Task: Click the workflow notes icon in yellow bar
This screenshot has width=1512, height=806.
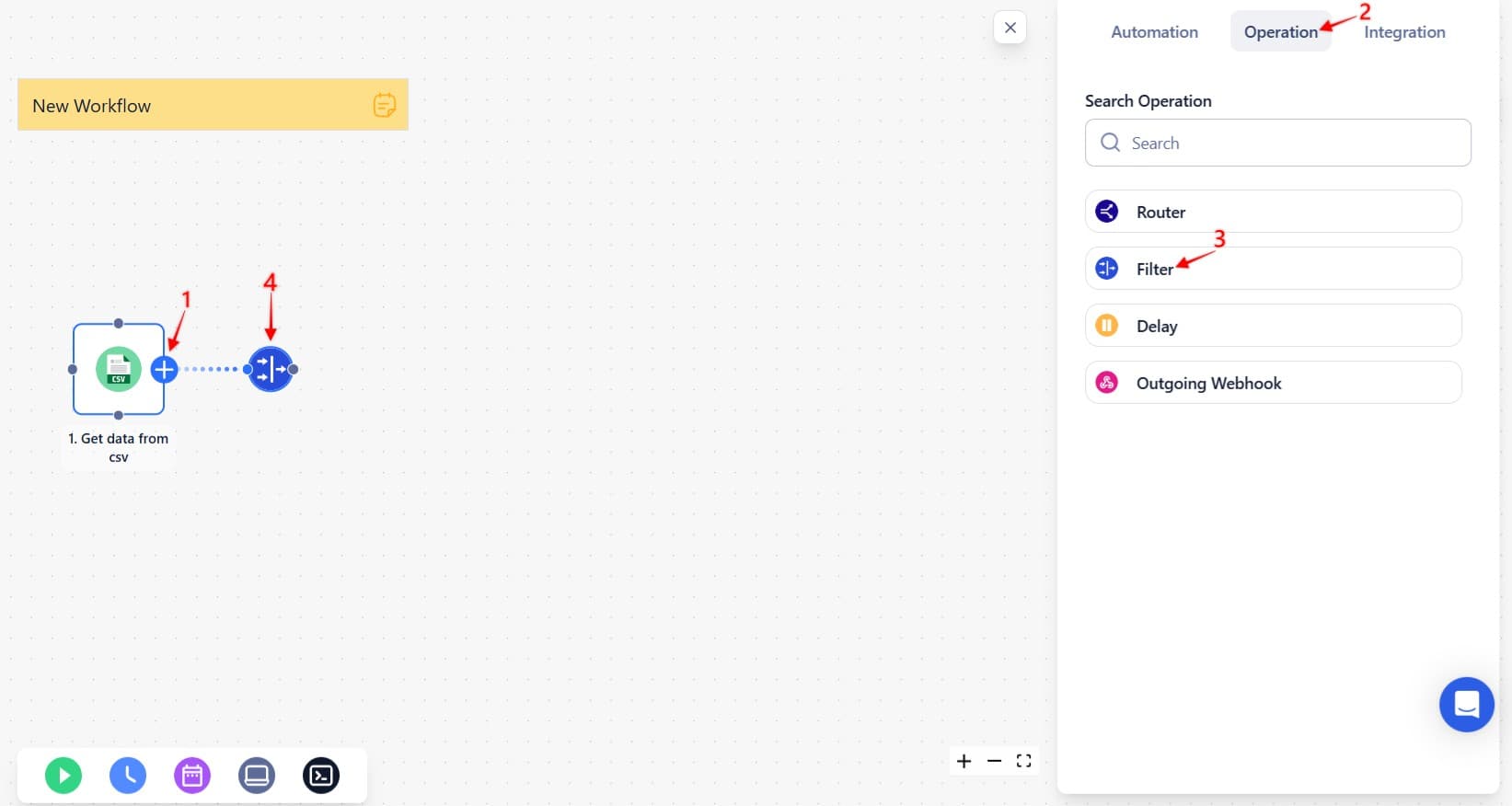Action: point(385,105)
